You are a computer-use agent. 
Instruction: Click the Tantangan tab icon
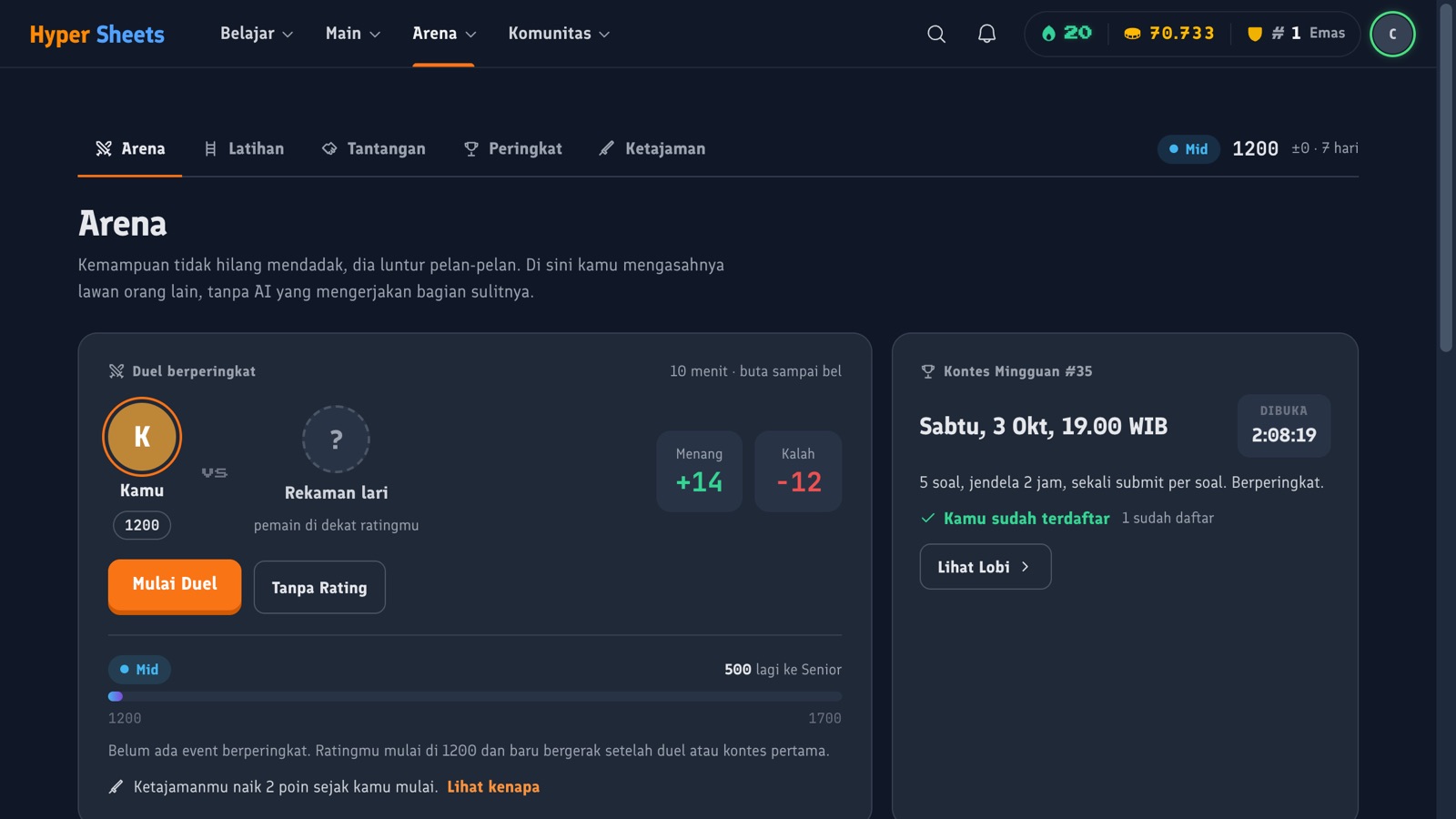[x=329, y=148]
